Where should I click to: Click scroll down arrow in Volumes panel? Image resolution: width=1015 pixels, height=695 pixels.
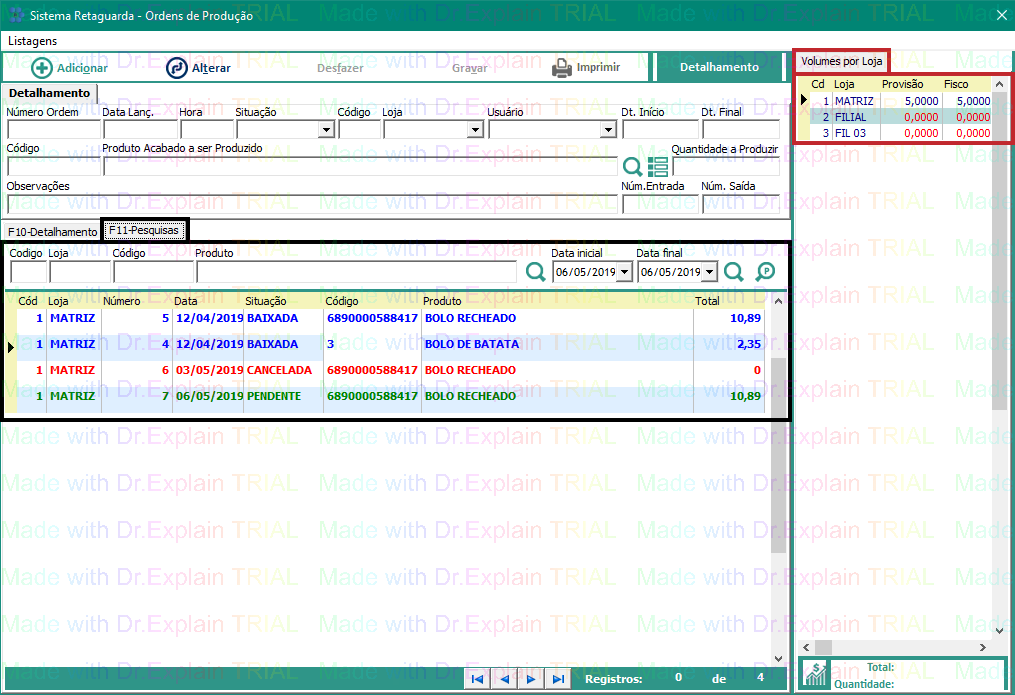click(999, 630)
